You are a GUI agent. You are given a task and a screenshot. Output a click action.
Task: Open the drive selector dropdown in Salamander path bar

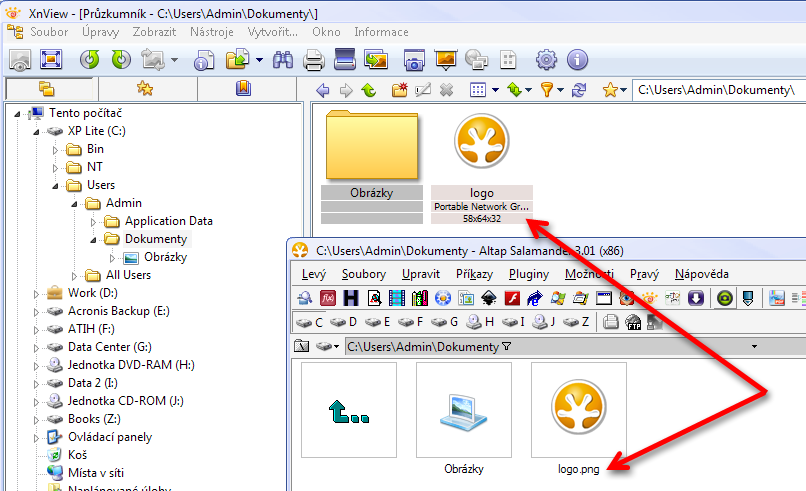tap(336, 347)
